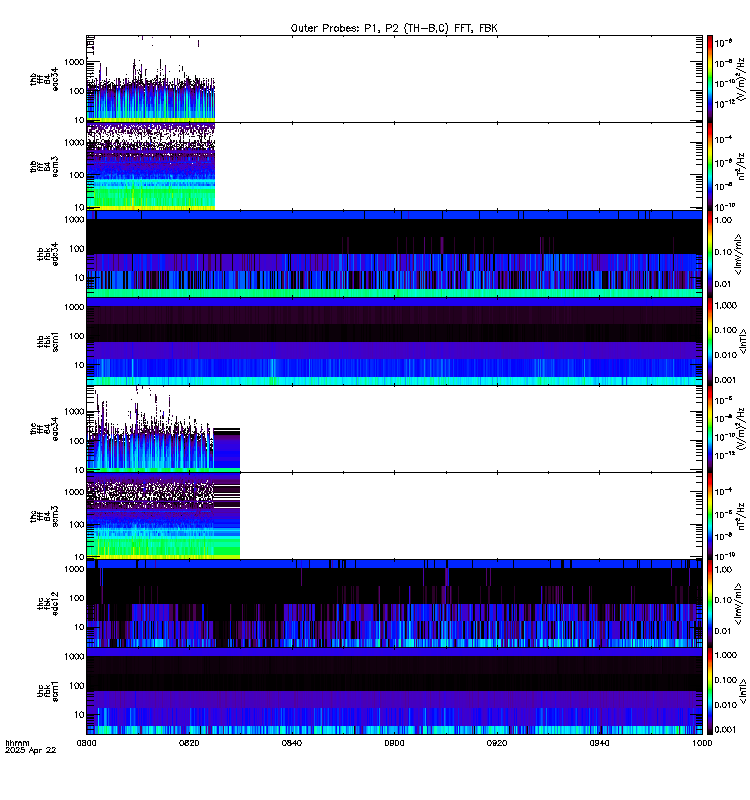Click the 0.010 value on thc scm1 color bar
The width and height of the screenshot is (750, 800).
[726, 705]
